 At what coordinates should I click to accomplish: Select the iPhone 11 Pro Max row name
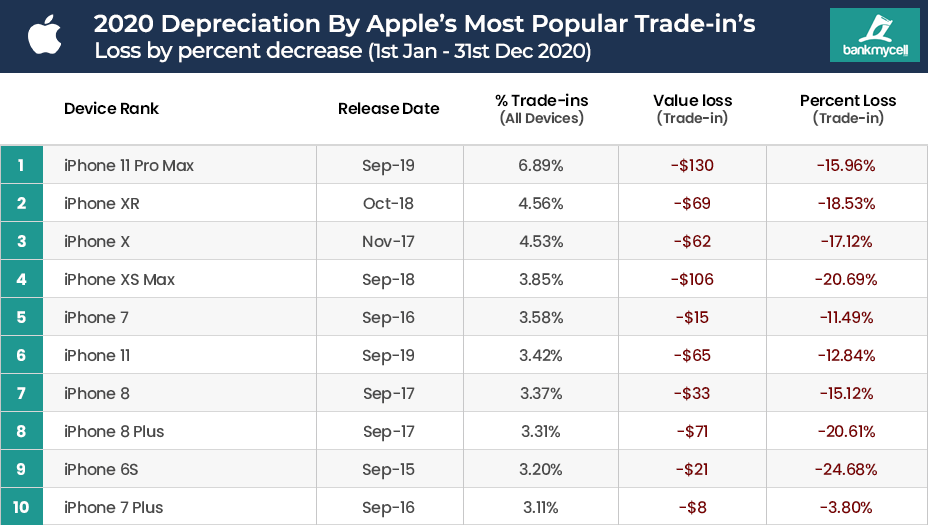coord(129,165)
